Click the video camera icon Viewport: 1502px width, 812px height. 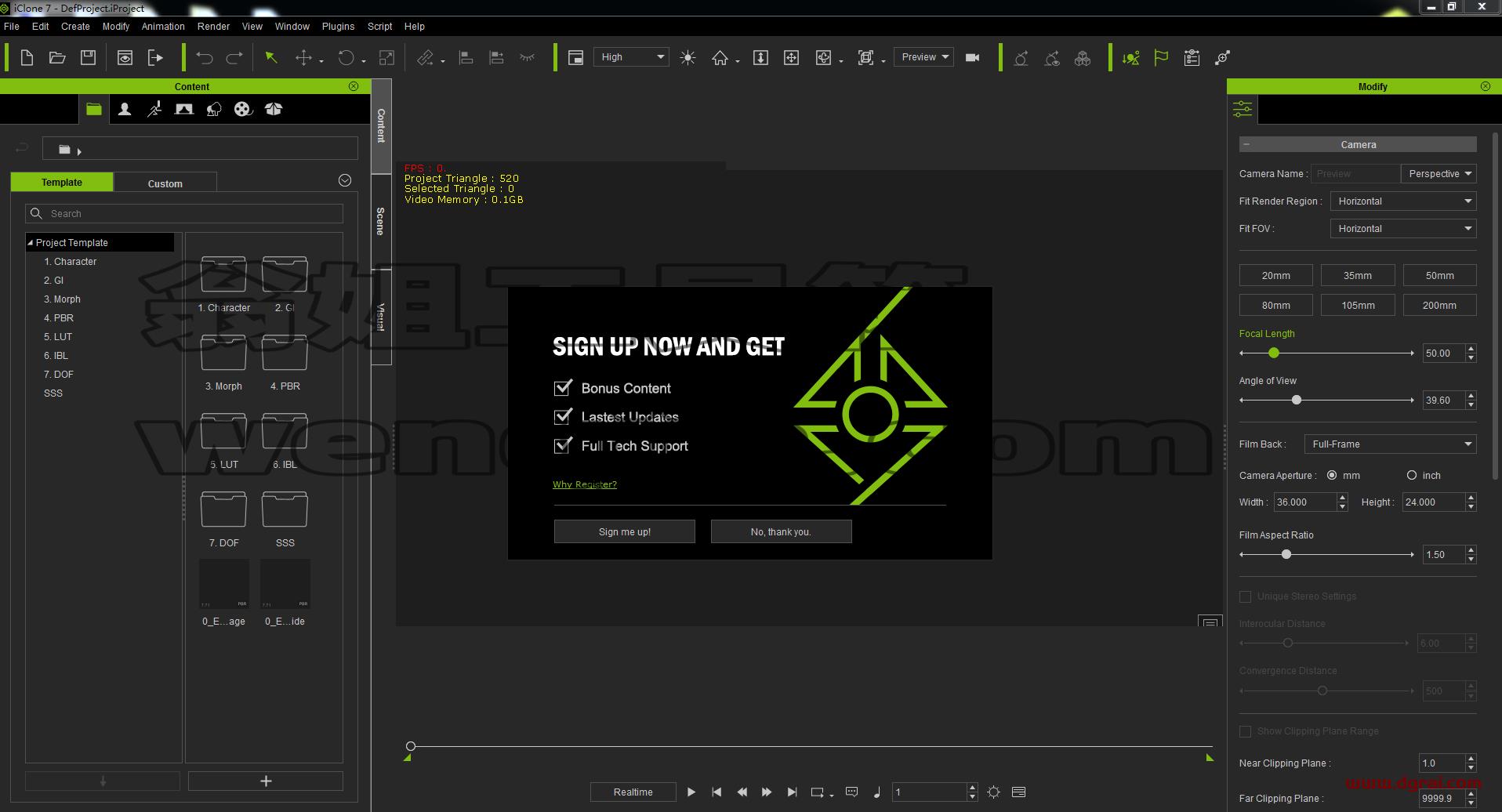973,57
